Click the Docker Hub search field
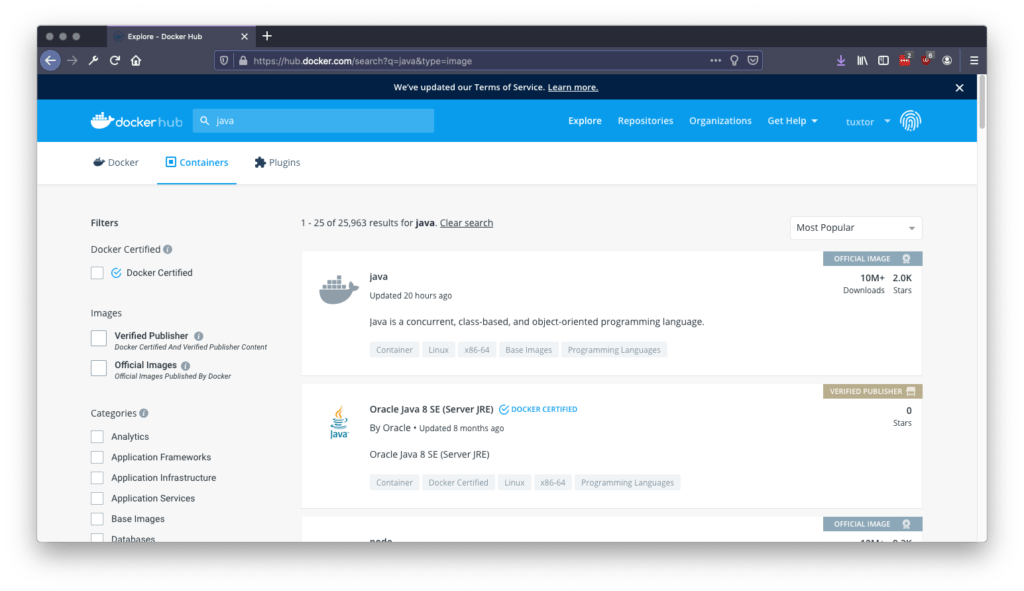This screenshot has width=1024, height=591. coord(313,121)
